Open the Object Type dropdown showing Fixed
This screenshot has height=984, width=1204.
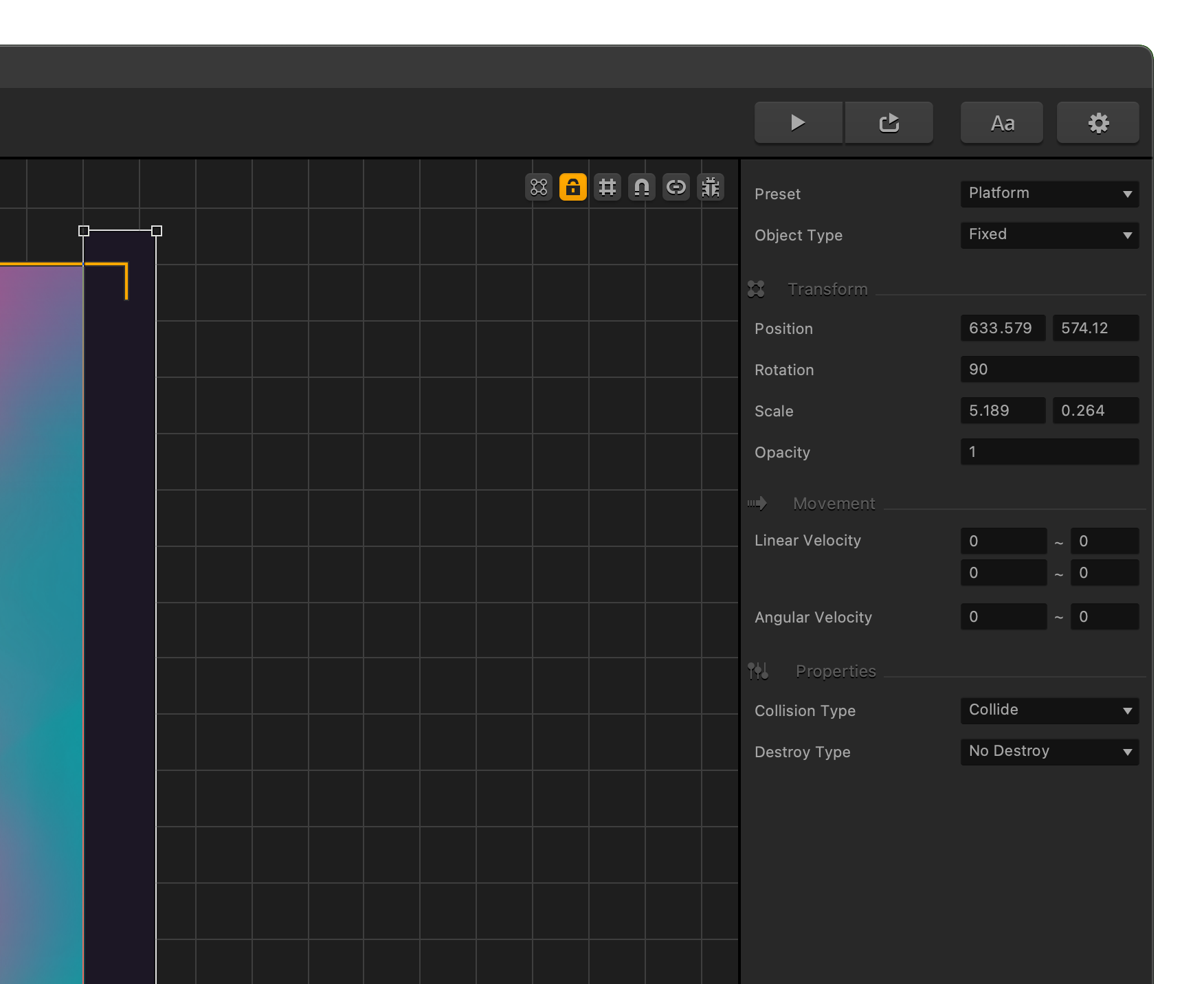[x=1050, y=235]
